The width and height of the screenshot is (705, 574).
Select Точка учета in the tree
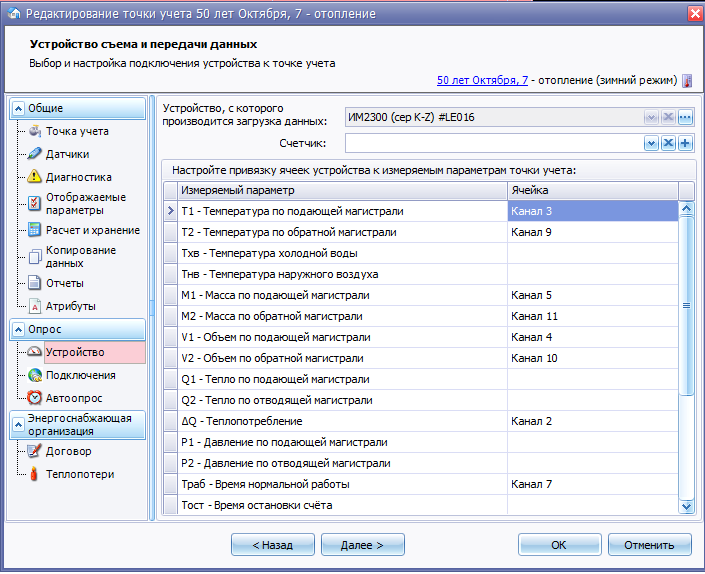[77, 131]
